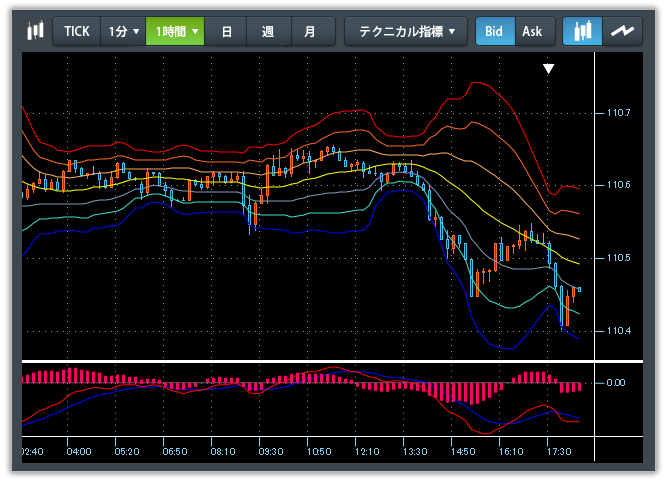This screenshot has width=667, height=480.
Task: Select the TICK timeframe
Action: (x=77, y=31)
